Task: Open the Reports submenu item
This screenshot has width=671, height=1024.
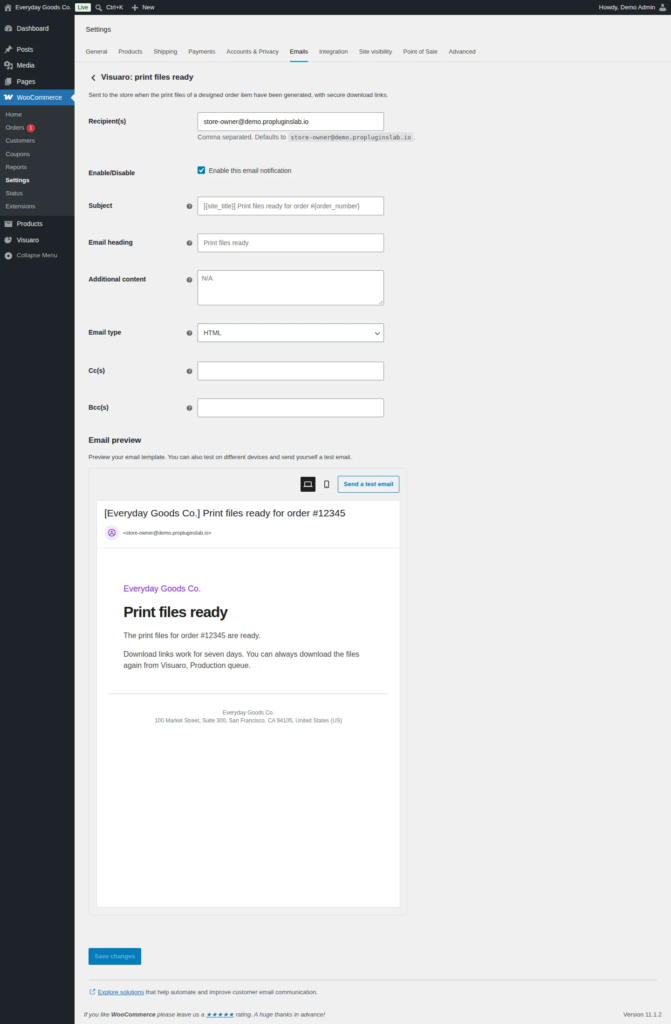Action: point(16,167)
